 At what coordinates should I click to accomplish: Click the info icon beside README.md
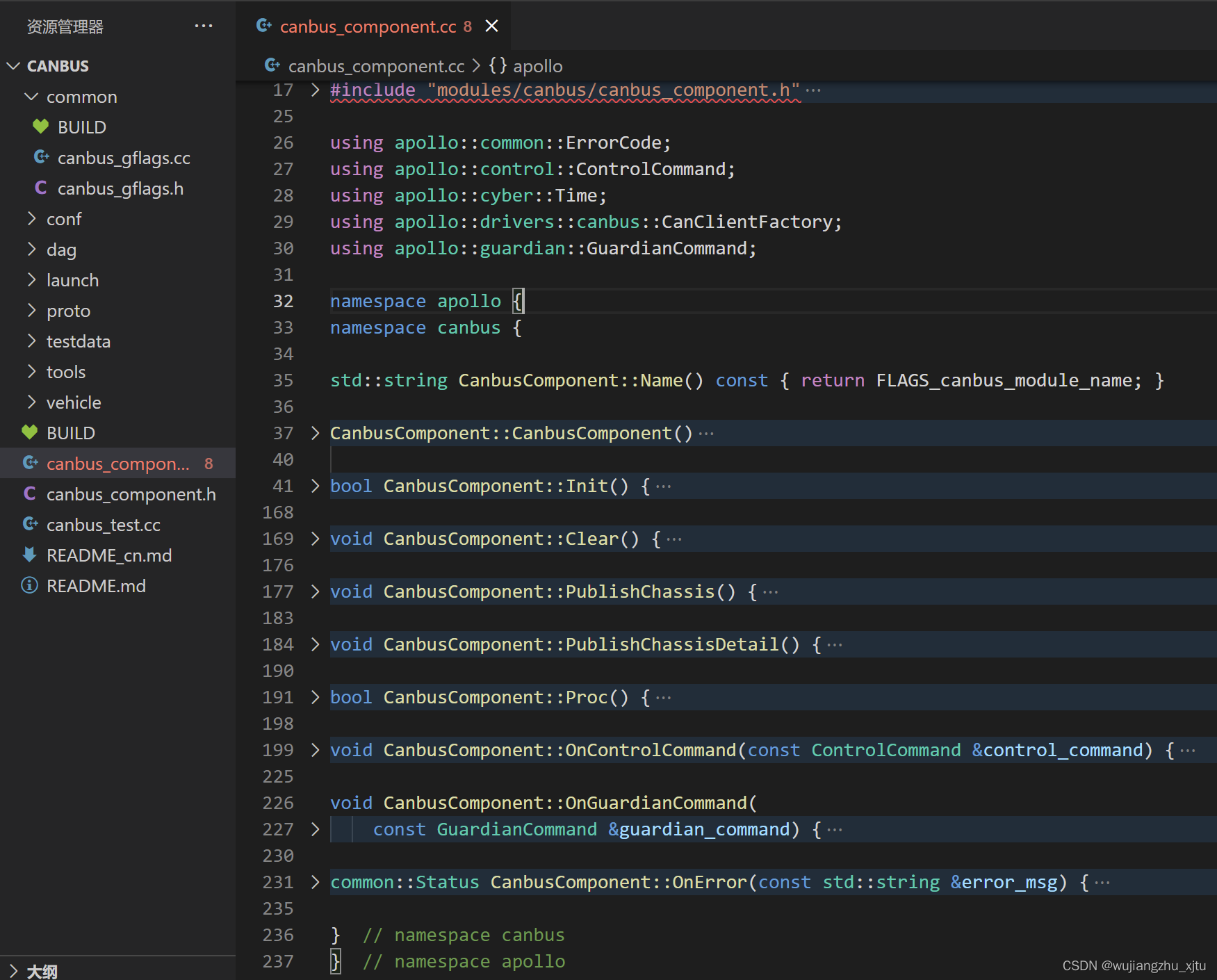[x=30, y=586]
